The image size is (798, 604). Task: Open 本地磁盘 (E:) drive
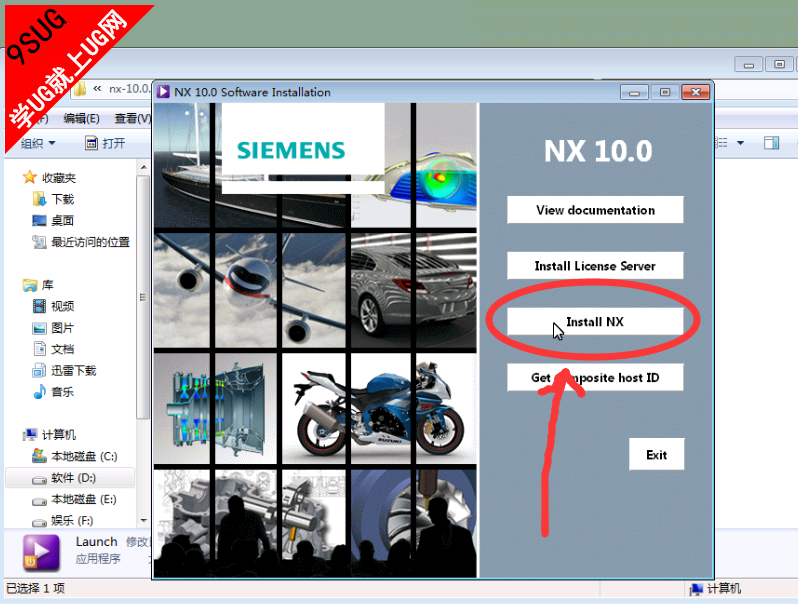coord(83,499)
